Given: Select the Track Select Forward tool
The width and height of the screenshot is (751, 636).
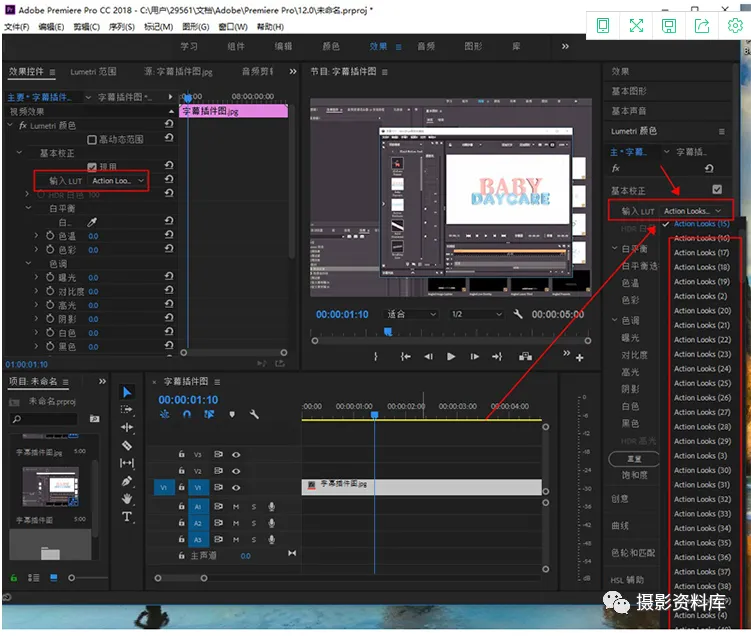Looking at the screenshot, I should (x=127, y=409).
